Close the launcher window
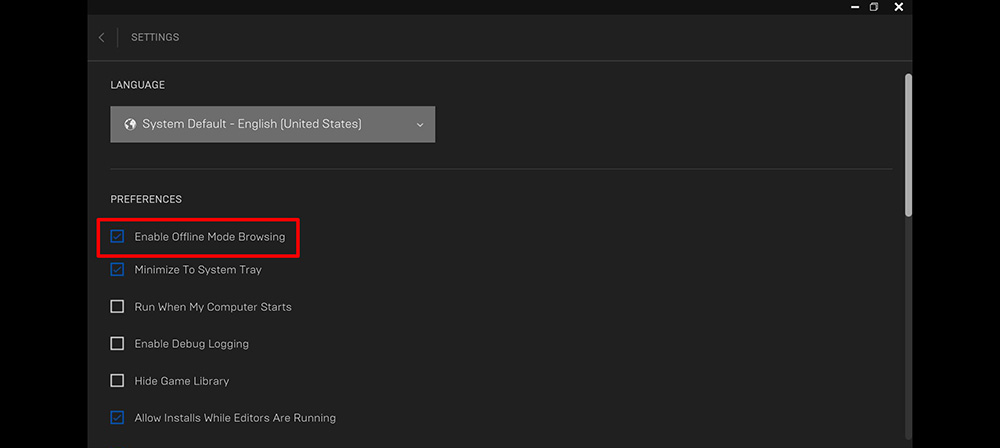Viewport: 1000px width, 448px height. coord(899,7)
